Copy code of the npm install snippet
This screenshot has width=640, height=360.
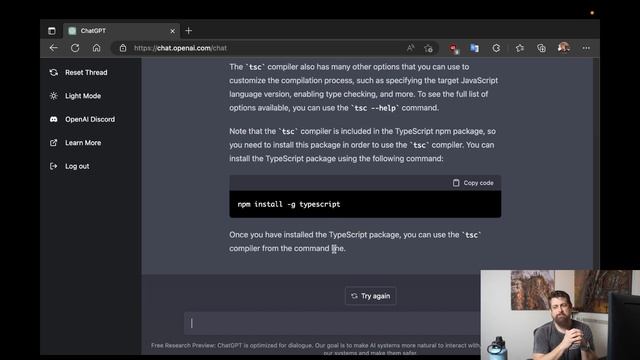click(x=473, y=183)
